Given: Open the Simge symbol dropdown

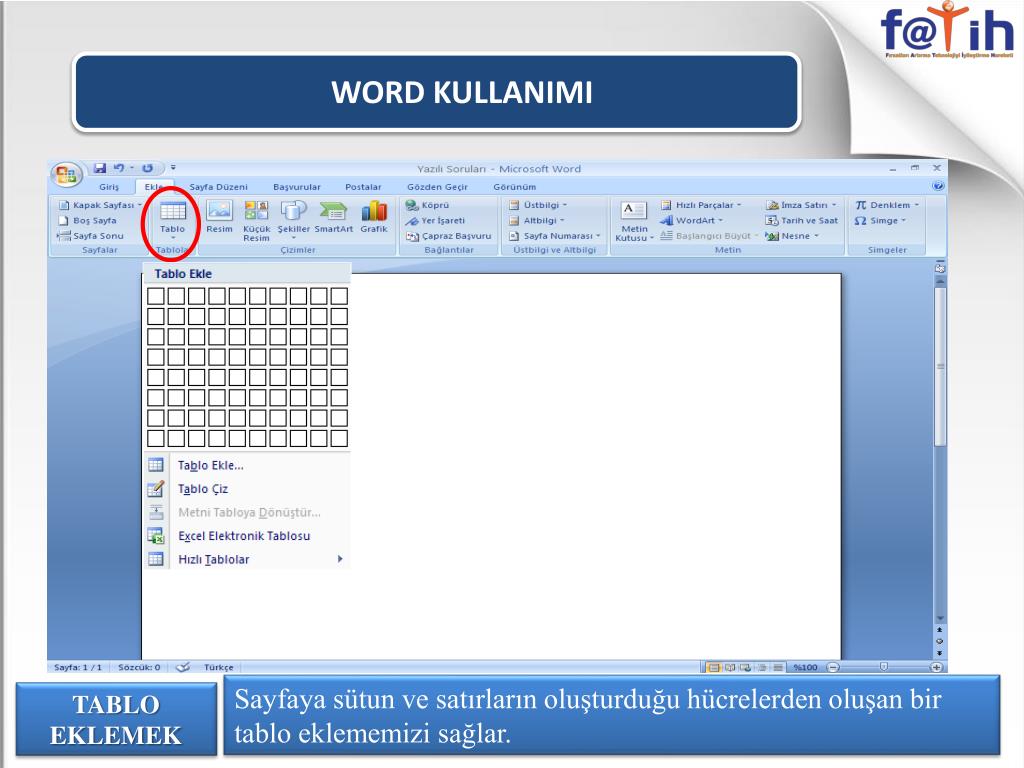Looking at the screenshot, I should pyautogui.click(x=880, y=221).
